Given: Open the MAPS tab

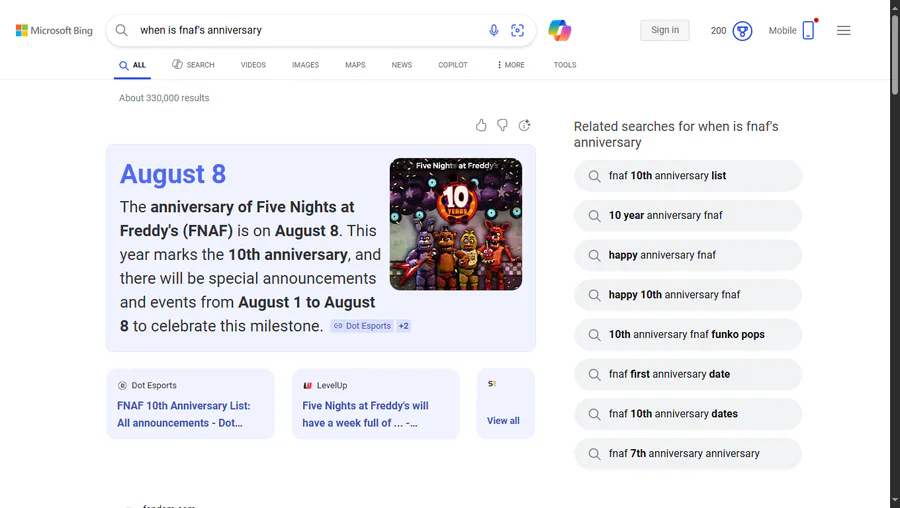Looking at the screenshot, I should click(x=355, y=65).
